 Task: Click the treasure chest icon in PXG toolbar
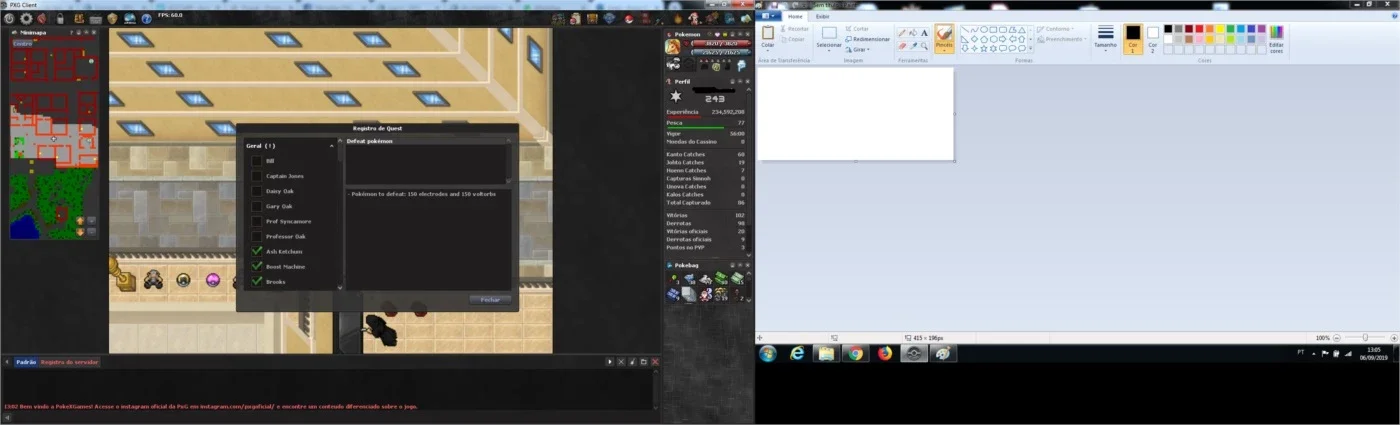tap(592, 19)
